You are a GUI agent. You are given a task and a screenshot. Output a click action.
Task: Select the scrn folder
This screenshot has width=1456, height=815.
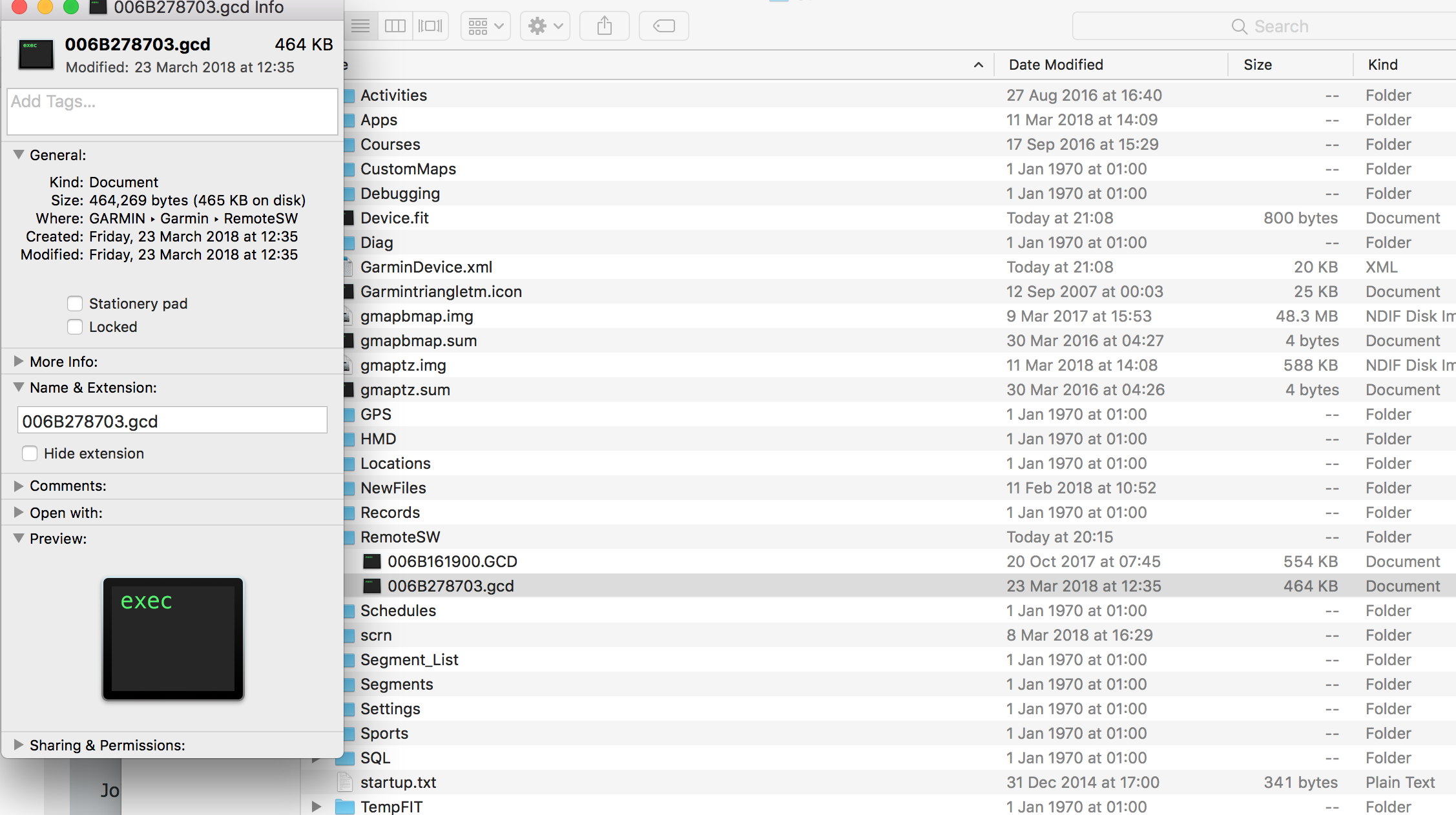pos(376,635)
